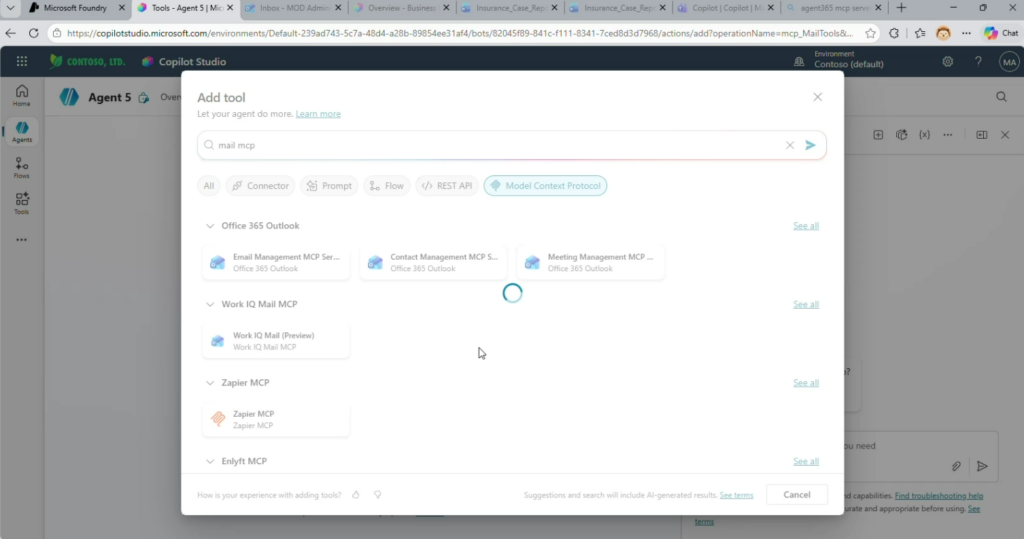The image size is (1024, 539).
Task: Open the settings gear in header
Action: pos(947,62)
